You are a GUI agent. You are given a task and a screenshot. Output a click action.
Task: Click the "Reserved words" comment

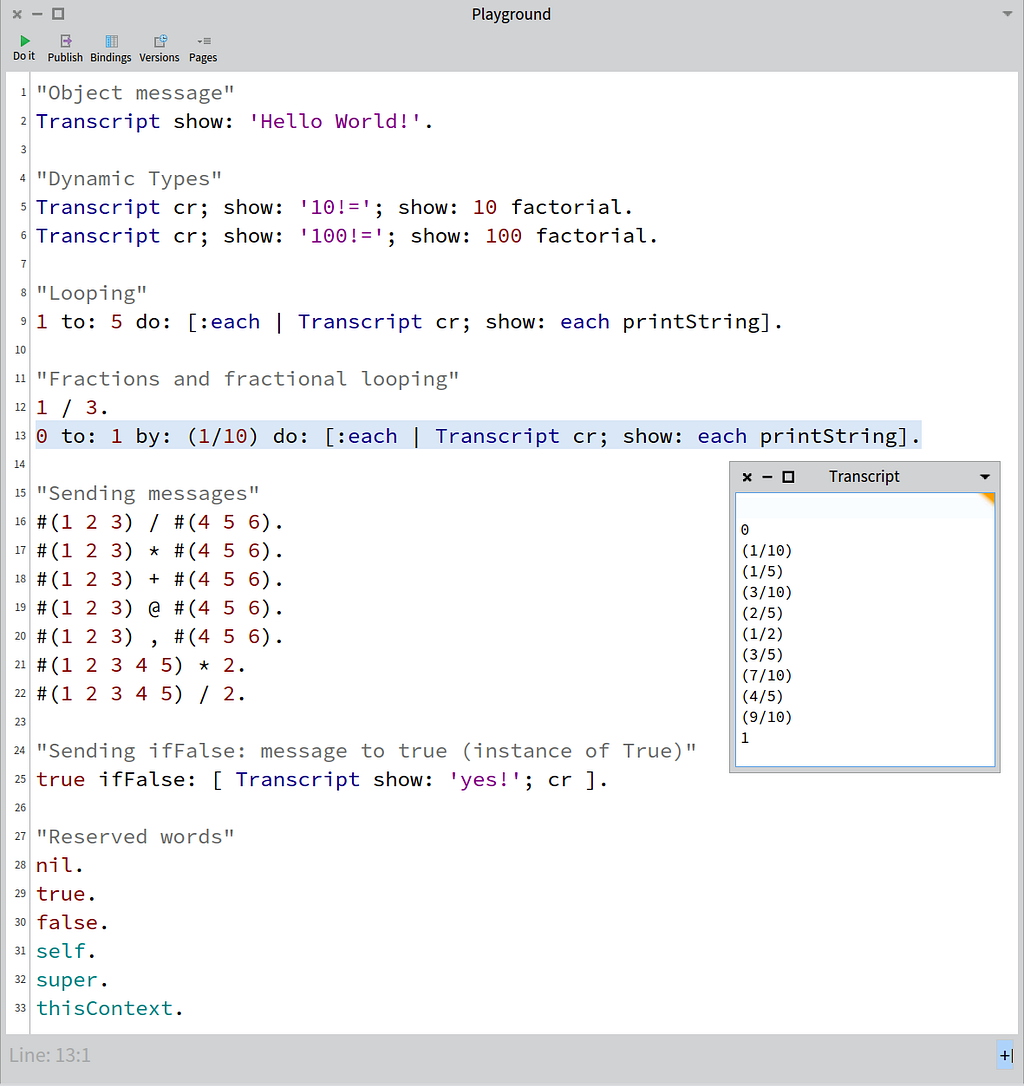pyautogui.click(x=135, y=837)
